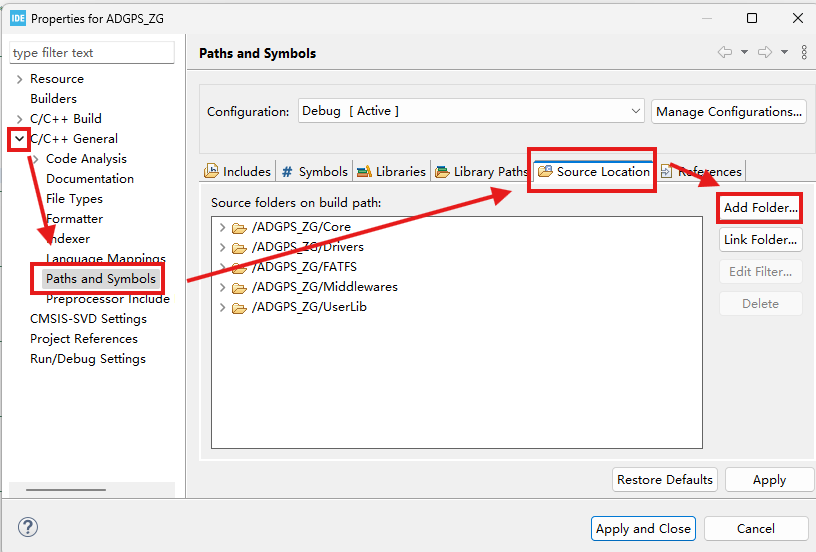Viewport: 816px width, 552px height.
Task: Open the three-dot view menu icon
Action: coord(804,52)
